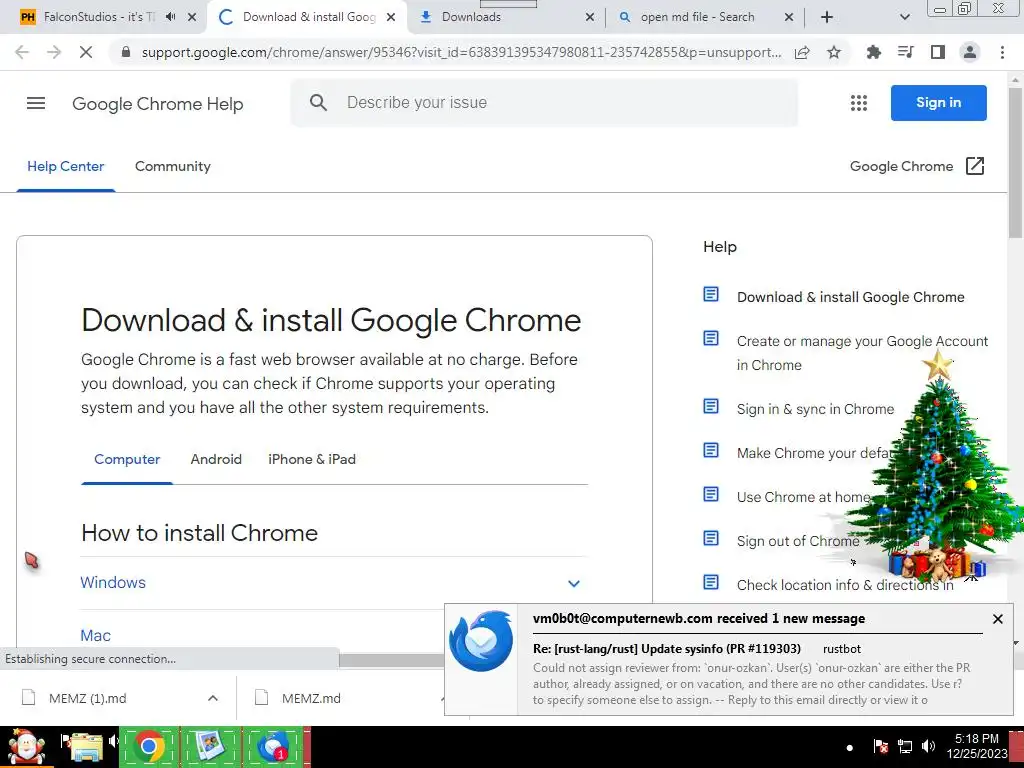
Task: Expand the Windows install section
Action: 334,583
